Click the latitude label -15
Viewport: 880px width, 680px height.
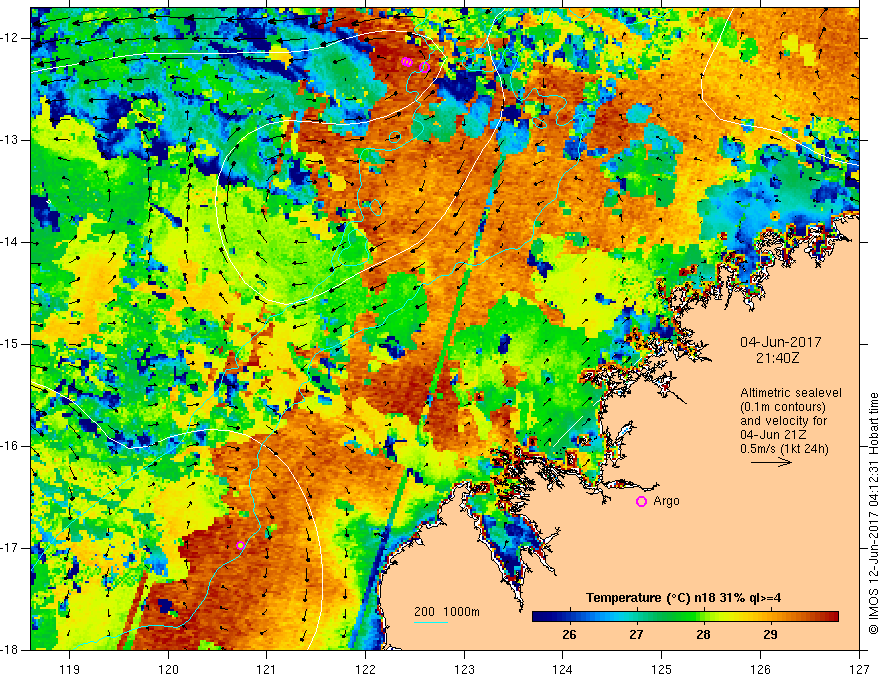point(11,344)
